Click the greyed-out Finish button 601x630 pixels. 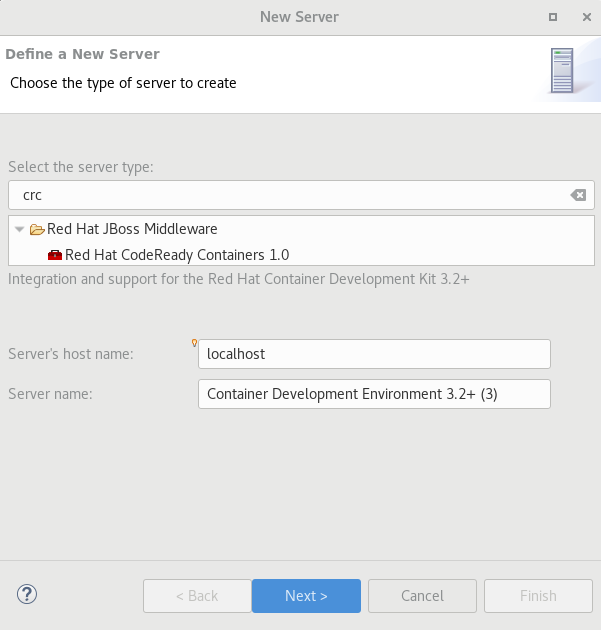coord(538,596)
